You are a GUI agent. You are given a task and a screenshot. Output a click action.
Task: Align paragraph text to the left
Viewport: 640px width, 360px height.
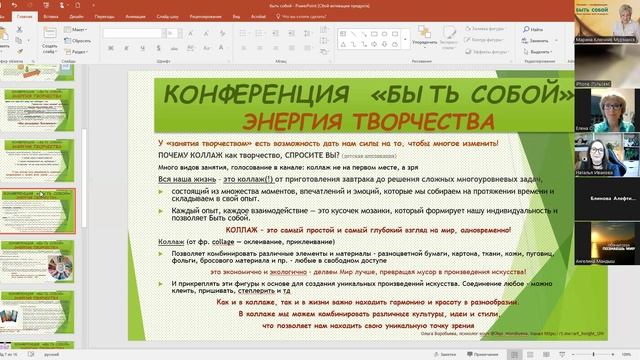coord(244,48)
